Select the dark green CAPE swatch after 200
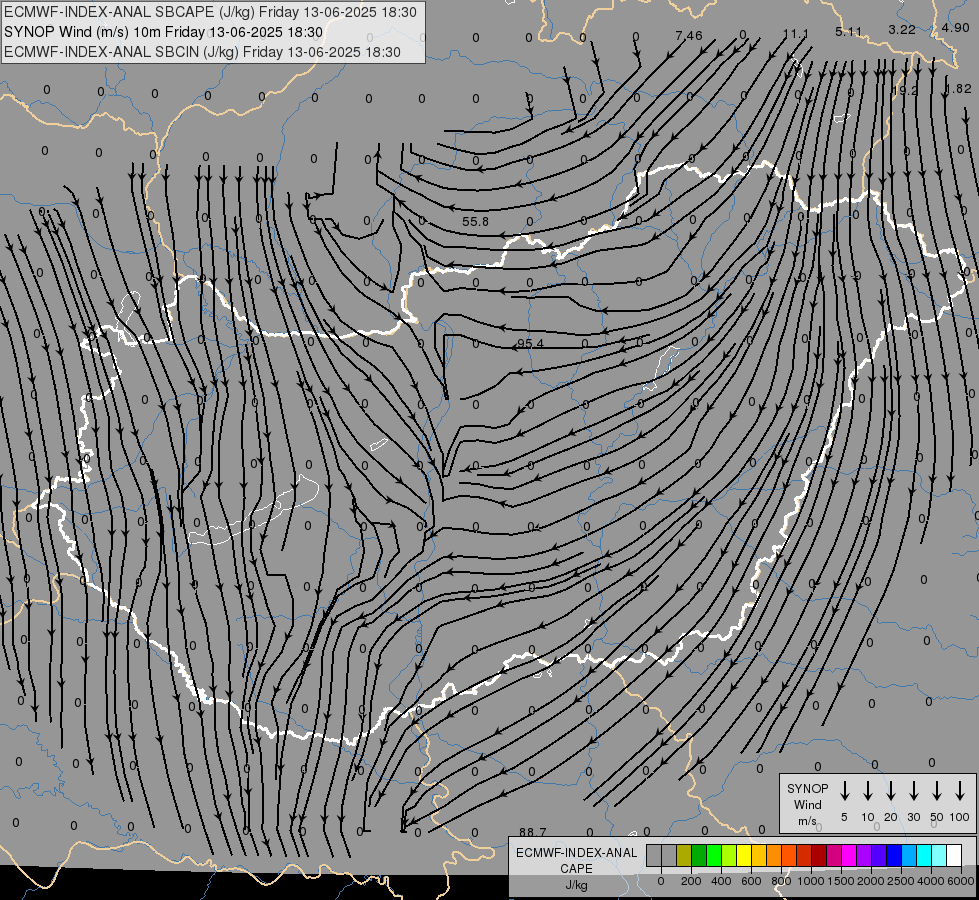Image resolution: width=979 pixels, height=900 pixels. (699, 855)
